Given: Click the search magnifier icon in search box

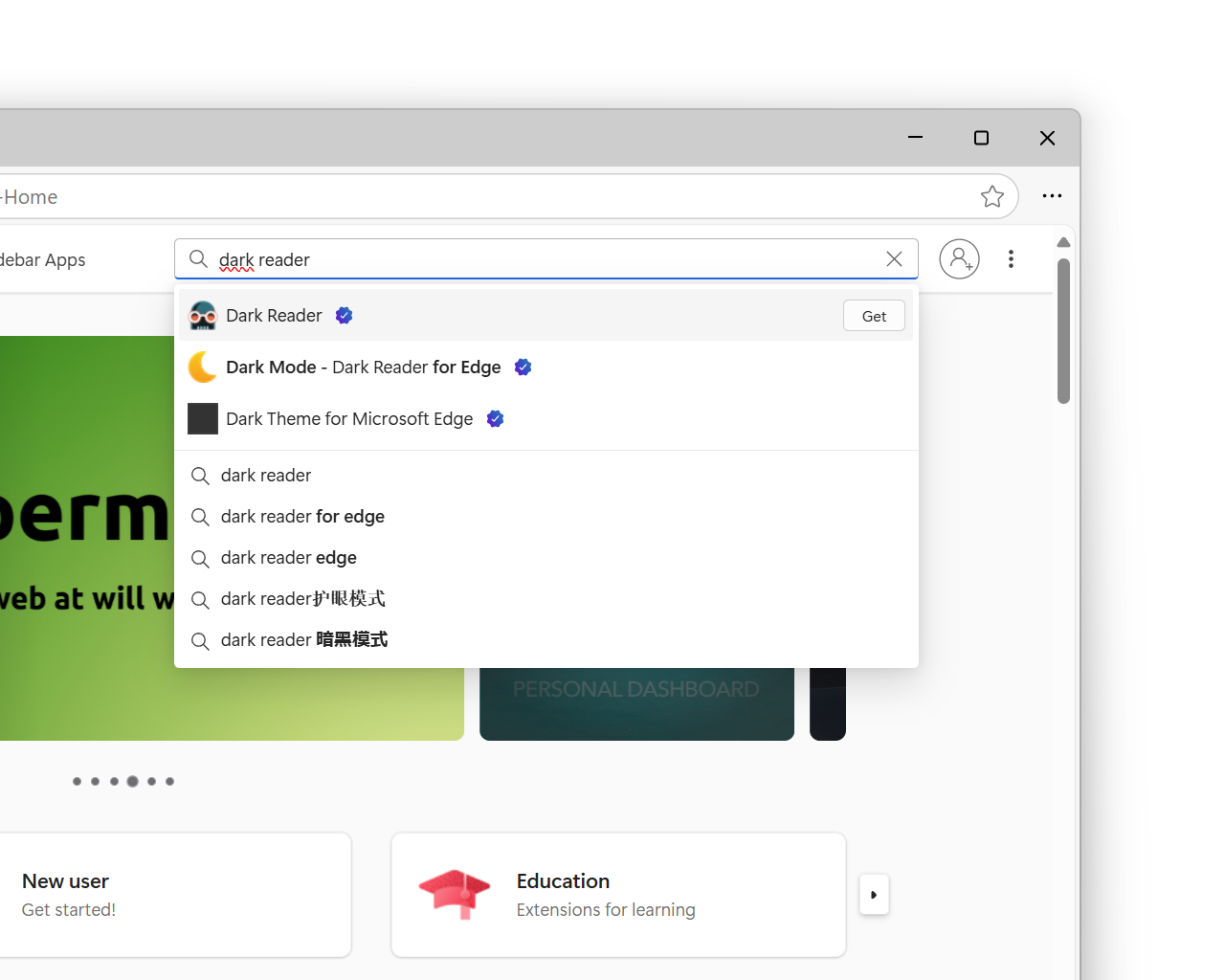Looking at the screenshot, I should pos(198,259).
